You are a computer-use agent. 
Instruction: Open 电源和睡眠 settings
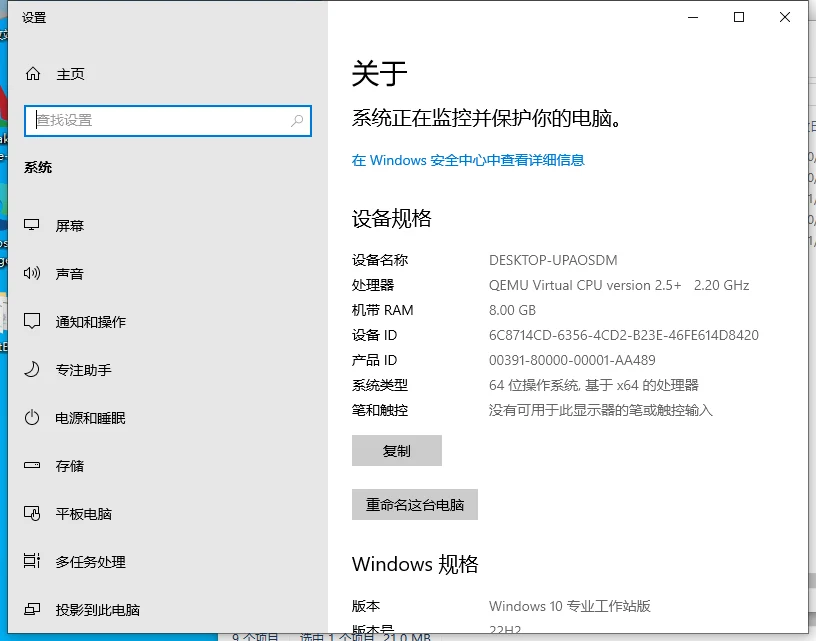coord(91,418)
